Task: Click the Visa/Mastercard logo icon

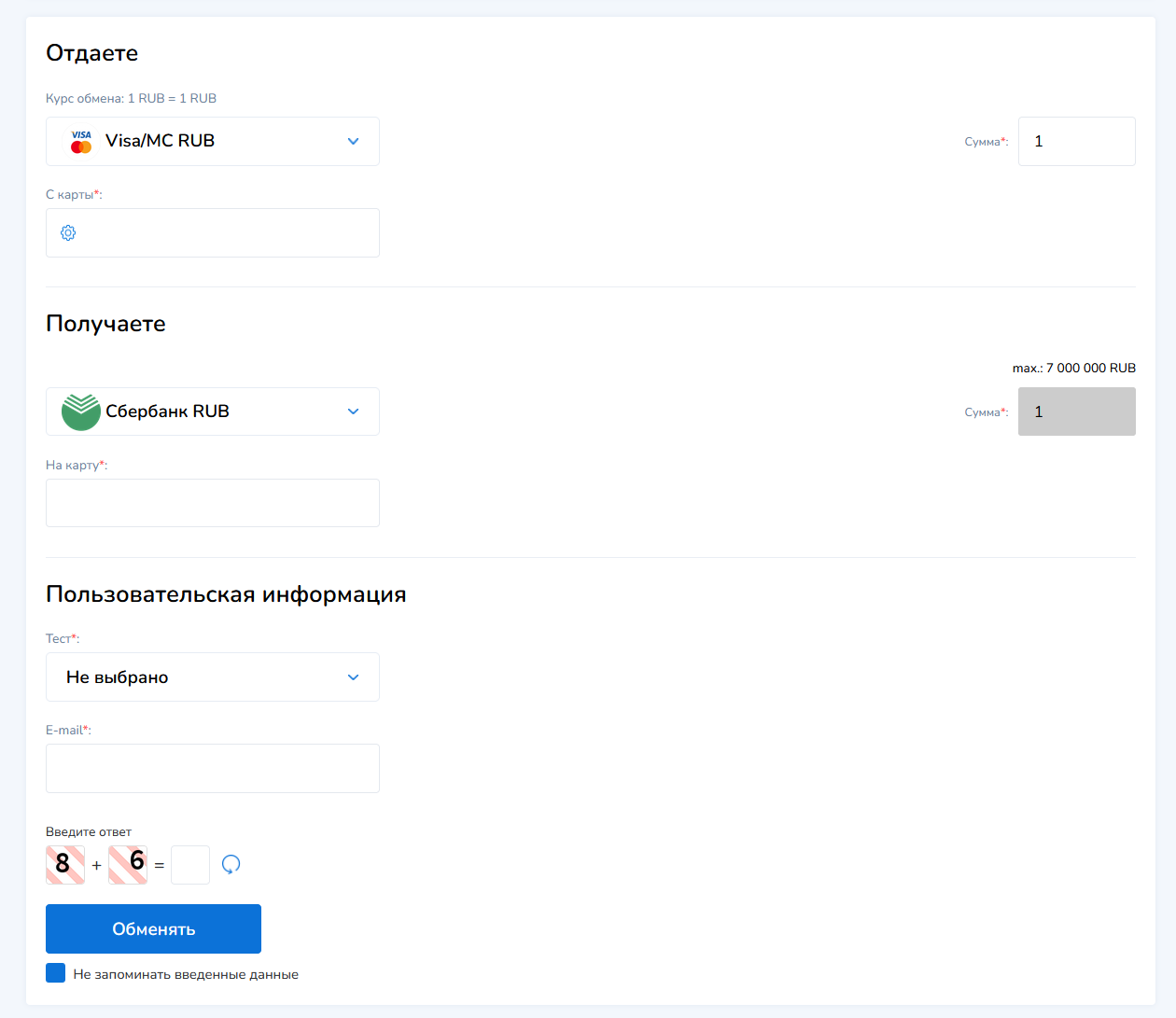Action: 81,142
